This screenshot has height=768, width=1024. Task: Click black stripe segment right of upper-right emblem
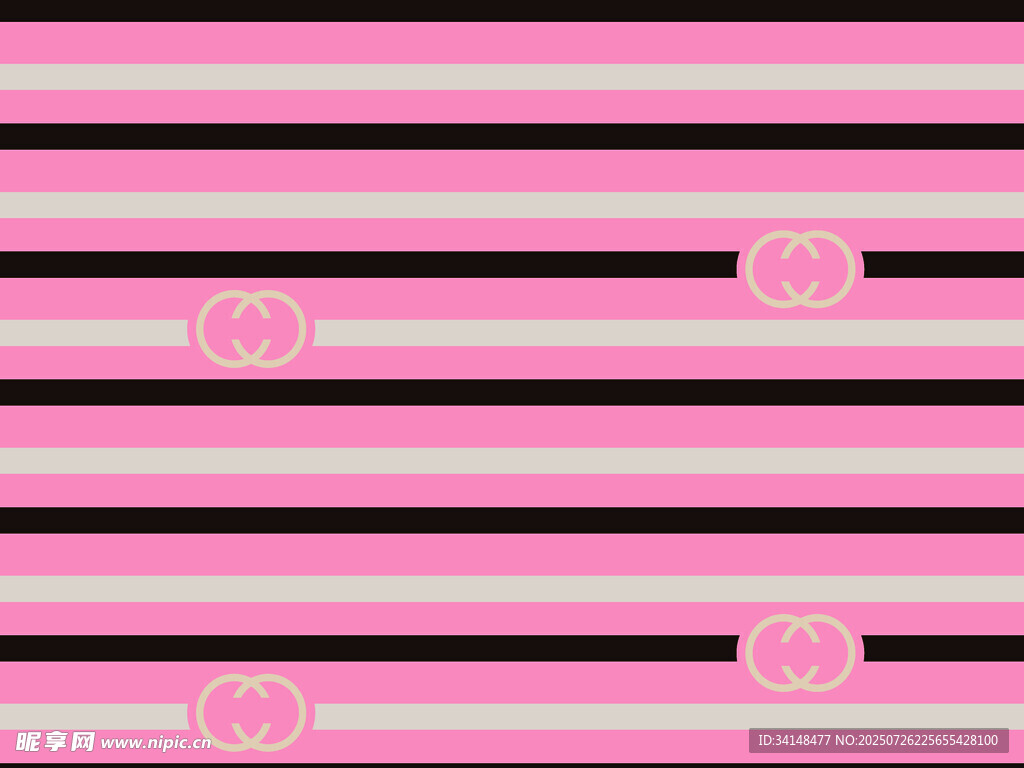(943, 264)
